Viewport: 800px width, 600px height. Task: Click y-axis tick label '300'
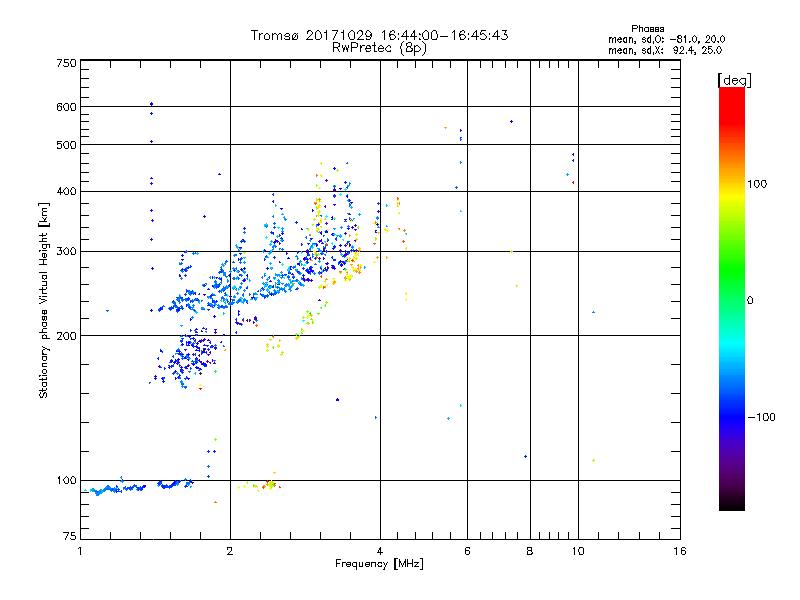66,252
